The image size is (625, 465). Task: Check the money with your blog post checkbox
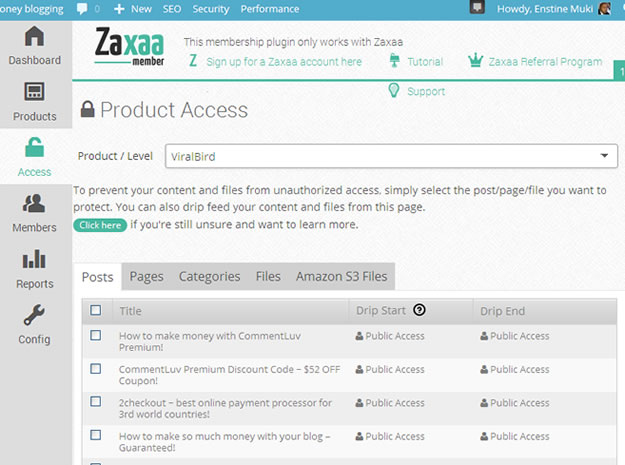pos(96,435)
